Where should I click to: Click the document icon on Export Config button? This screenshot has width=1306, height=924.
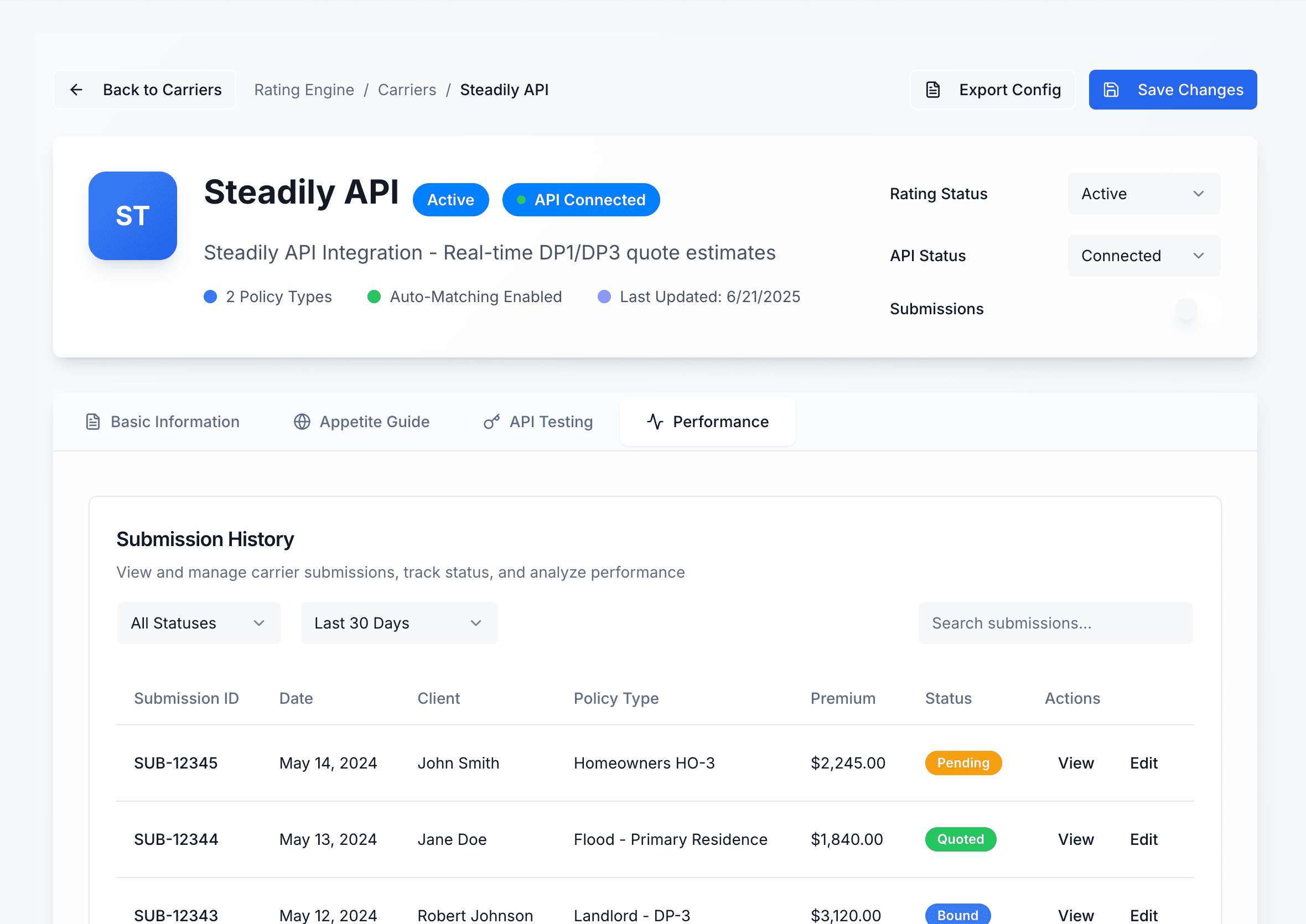[932, 89]
